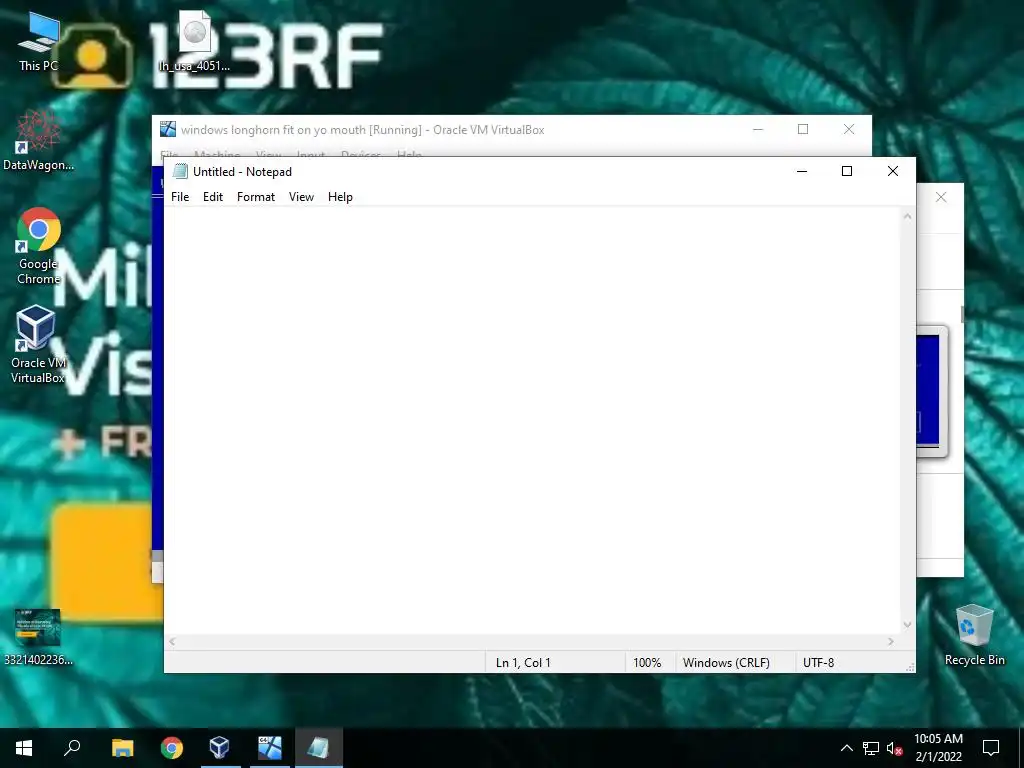The image size is (1024, 768).
Task: Open the muted volume tray icon
Action: 895,748
